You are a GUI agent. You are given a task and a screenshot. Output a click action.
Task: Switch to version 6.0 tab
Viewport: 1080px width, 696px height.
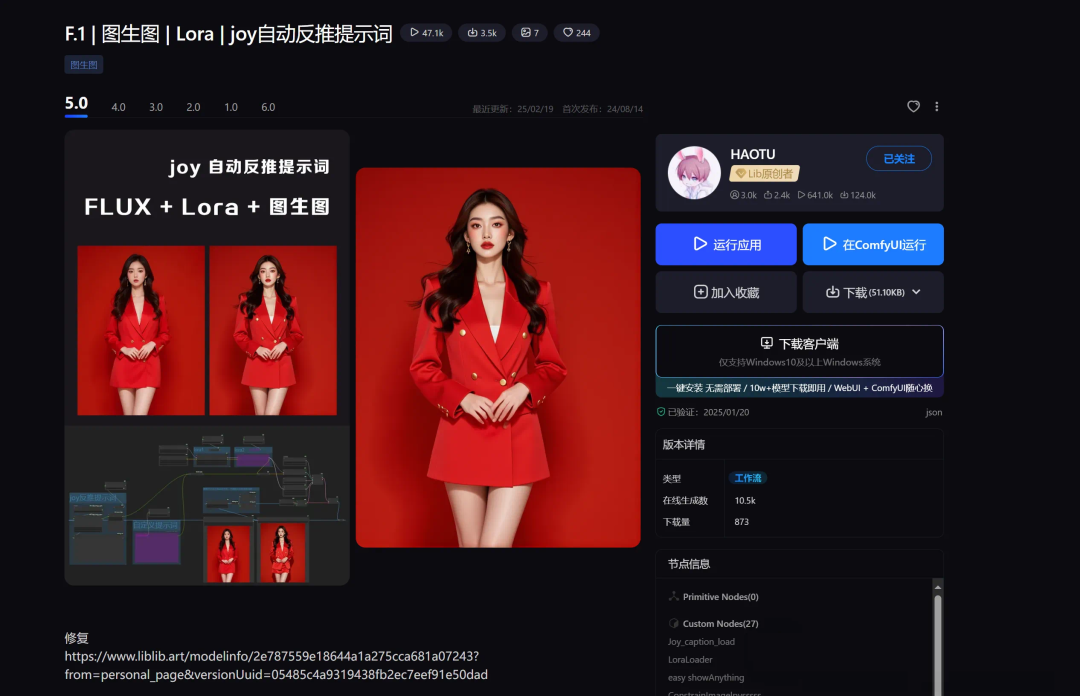click(x=268, y=108)
